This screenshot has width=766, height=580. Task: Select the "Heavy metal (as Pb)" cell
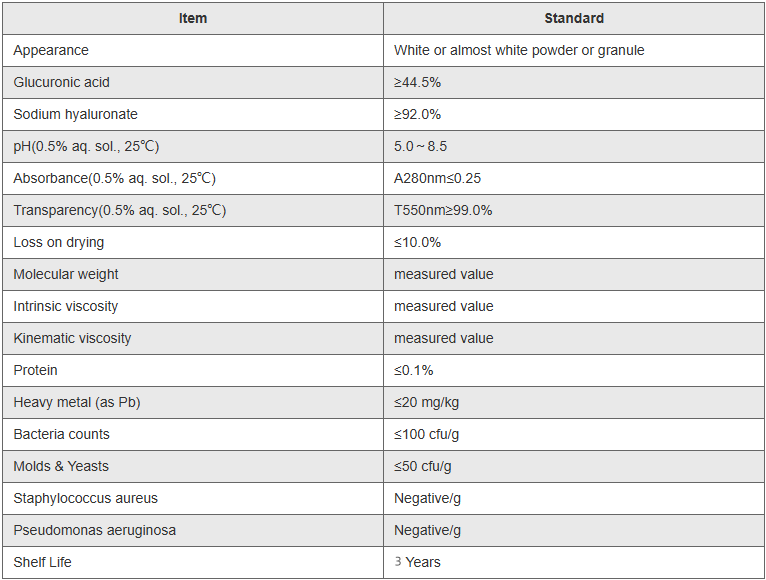77,402
